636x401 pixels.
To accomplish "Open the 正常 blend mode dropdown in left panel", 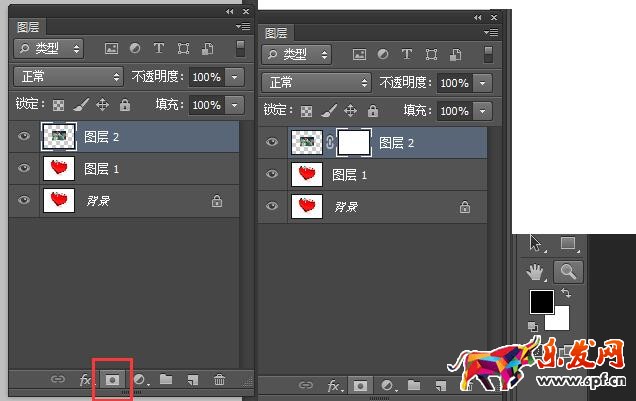I will click(x=68, y=76).
